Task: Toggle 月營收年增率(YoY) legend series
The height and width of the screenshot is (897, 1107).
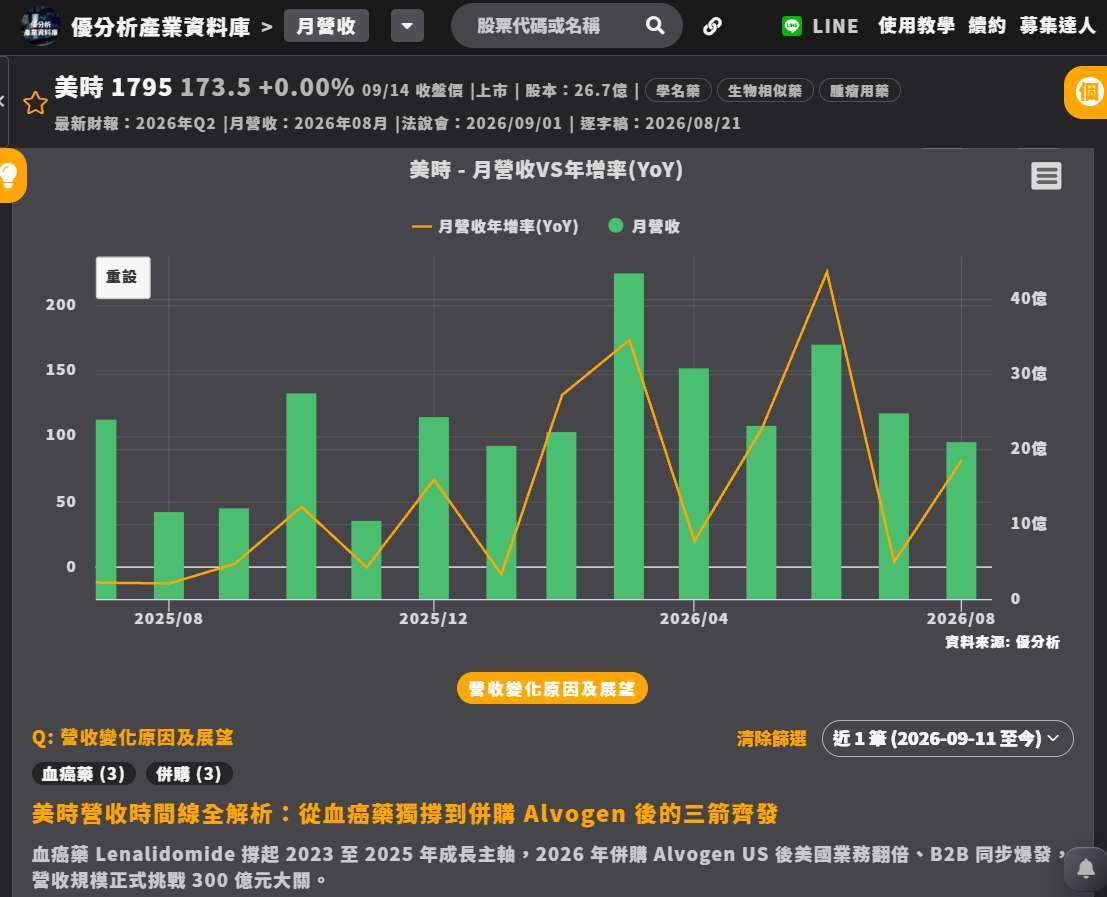Action: [495, 227]
